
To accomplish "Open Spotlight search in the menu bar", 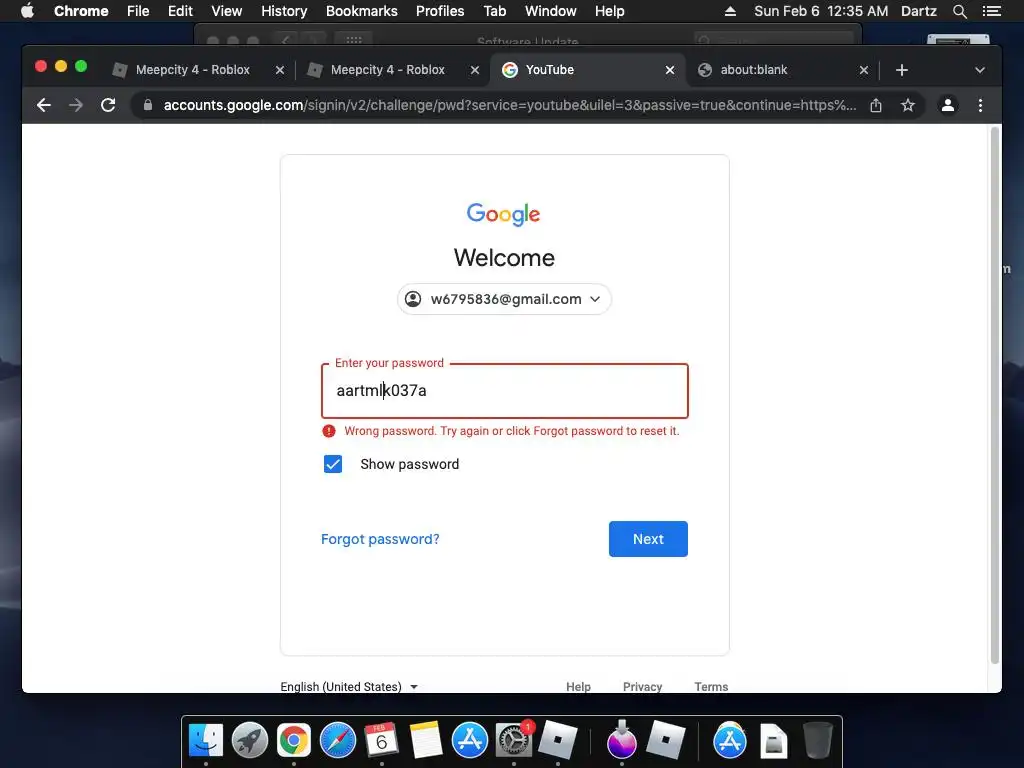I will (959, 11).
